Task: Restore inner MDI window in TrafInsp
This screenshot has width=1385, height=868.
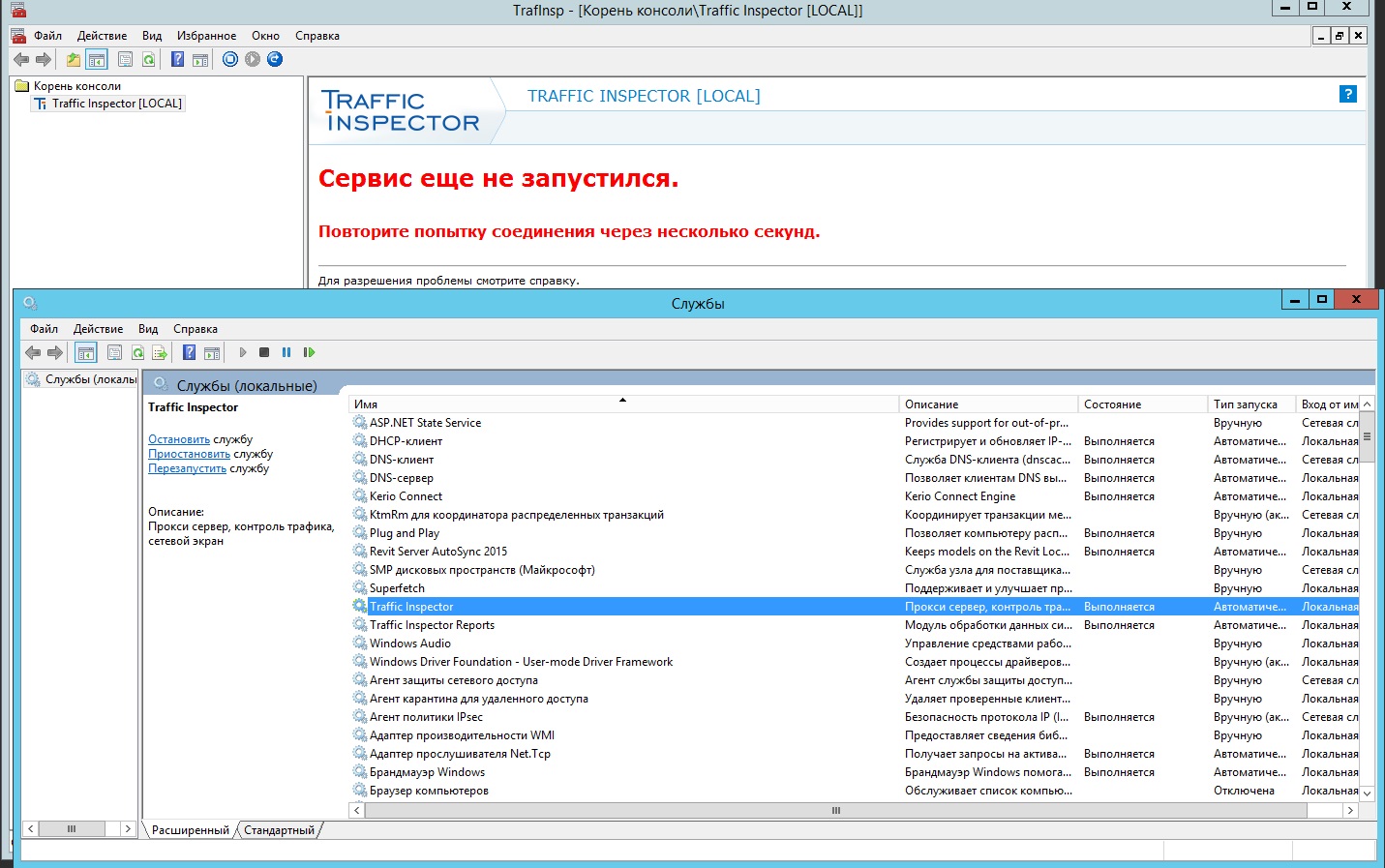Action: tap(1340, 36)
